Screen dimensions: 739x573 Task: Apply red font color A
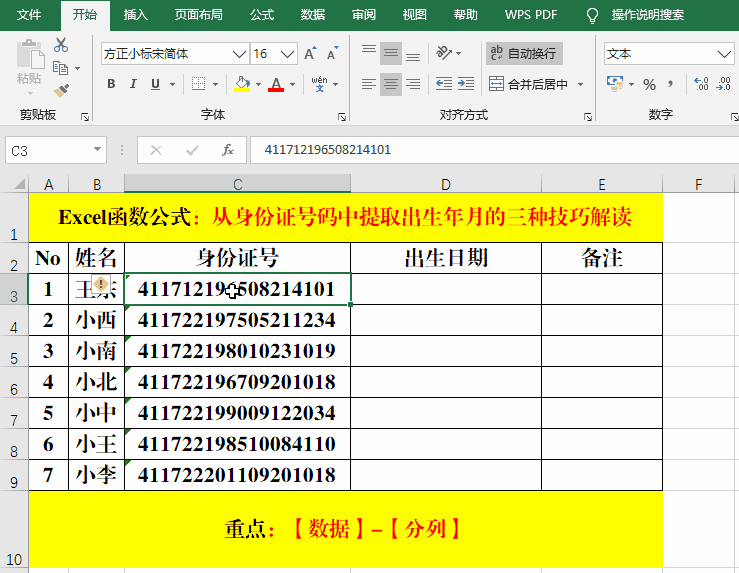coord(276,84)
